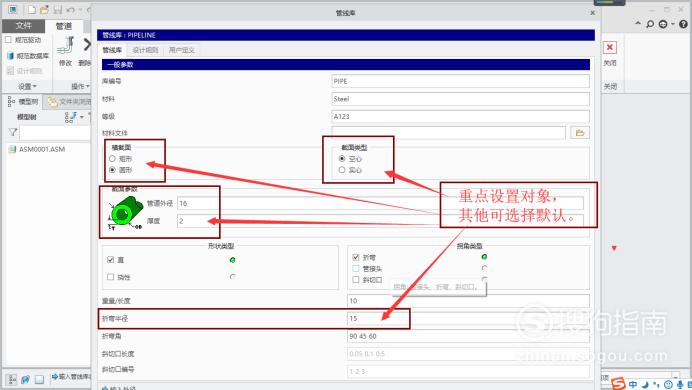The image size is (692, 390).
Task: Click the Undo arrow in quick access toolbar
Action: coord(71,9)
